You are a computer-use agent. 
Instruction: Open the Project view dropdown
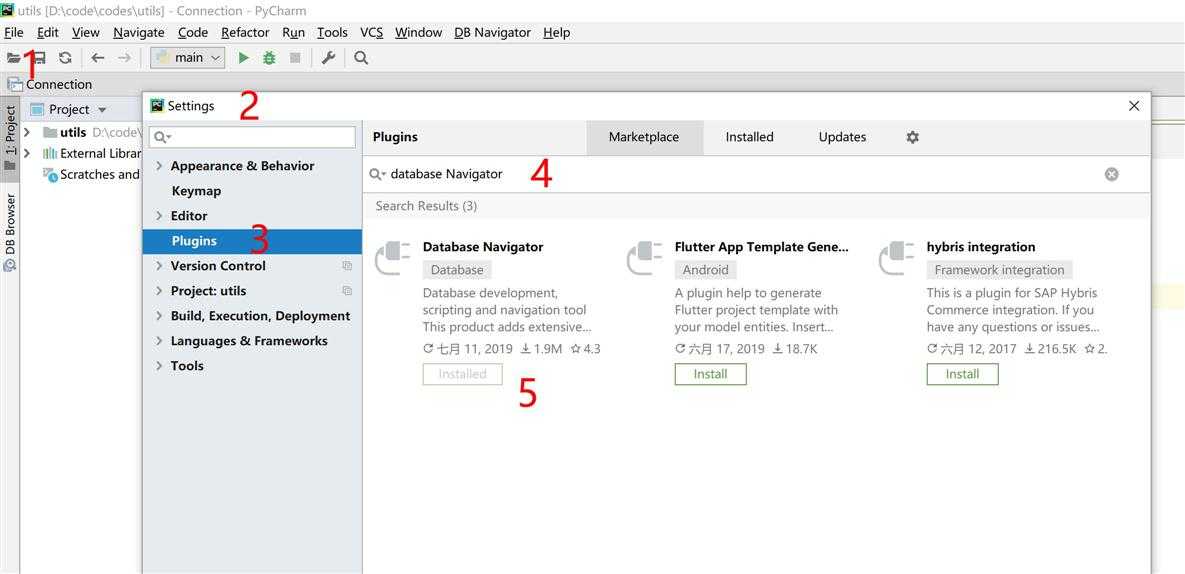(x=102, y=110)
